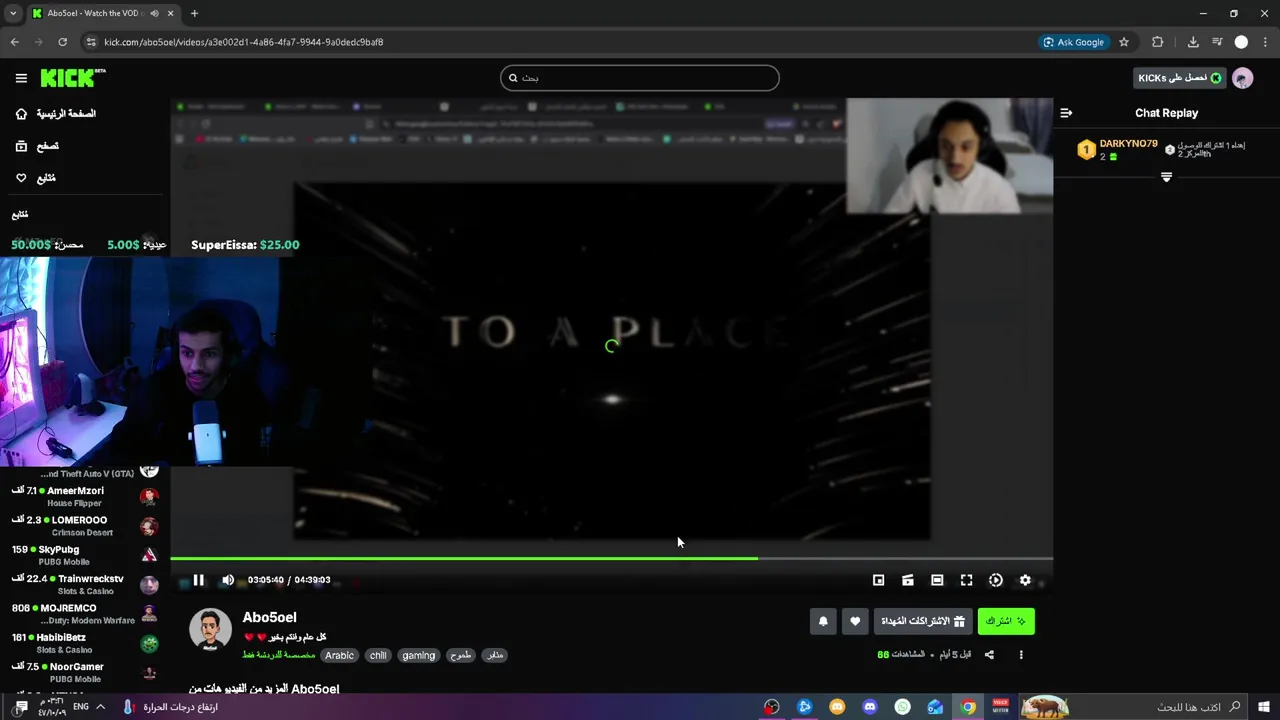Open Discord from taskbar
The width and height of the screenshot is (1280, 720).
[x=870, y=707]
